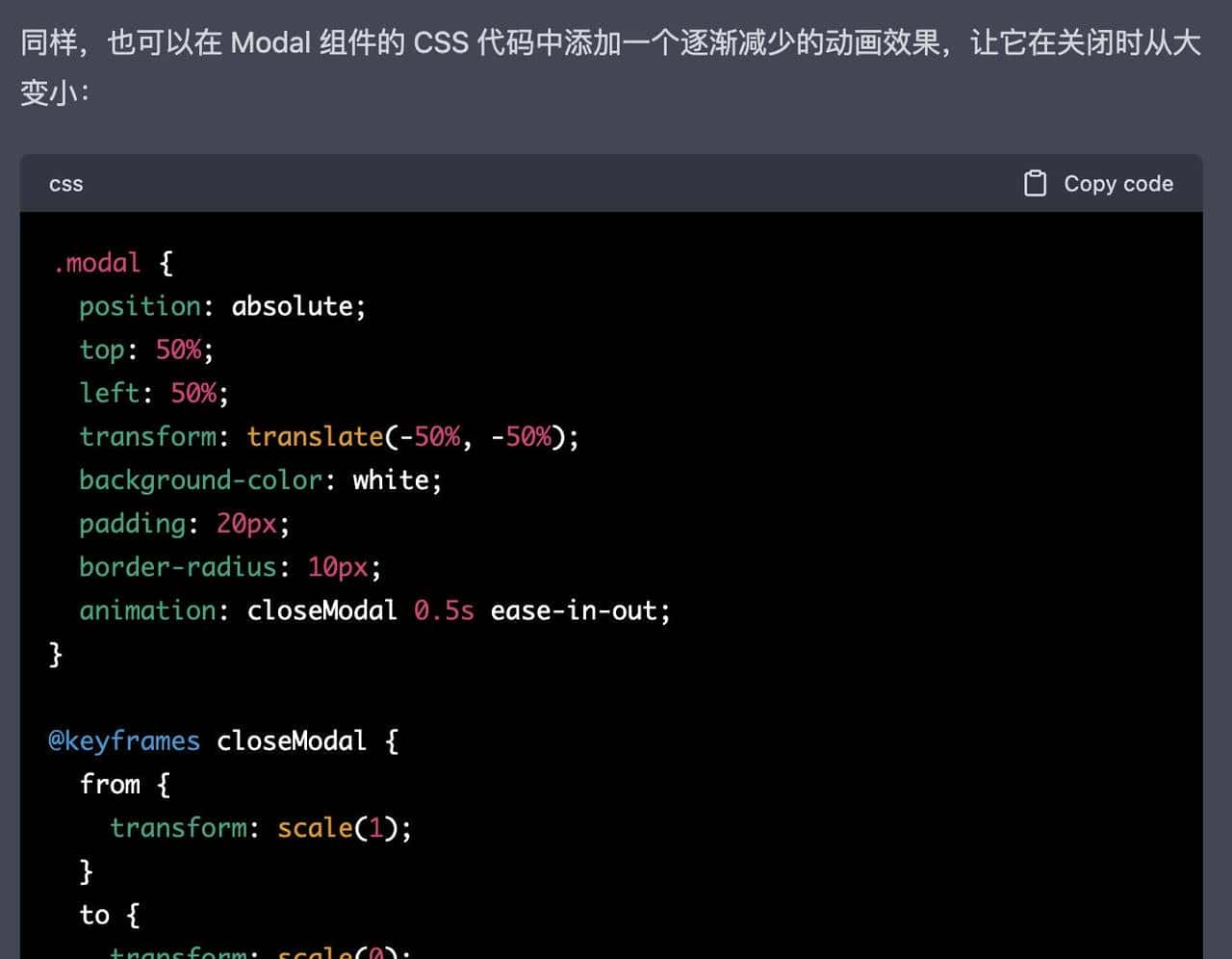
Task: Click the 0.5s duration value
Action: point(443,610)
